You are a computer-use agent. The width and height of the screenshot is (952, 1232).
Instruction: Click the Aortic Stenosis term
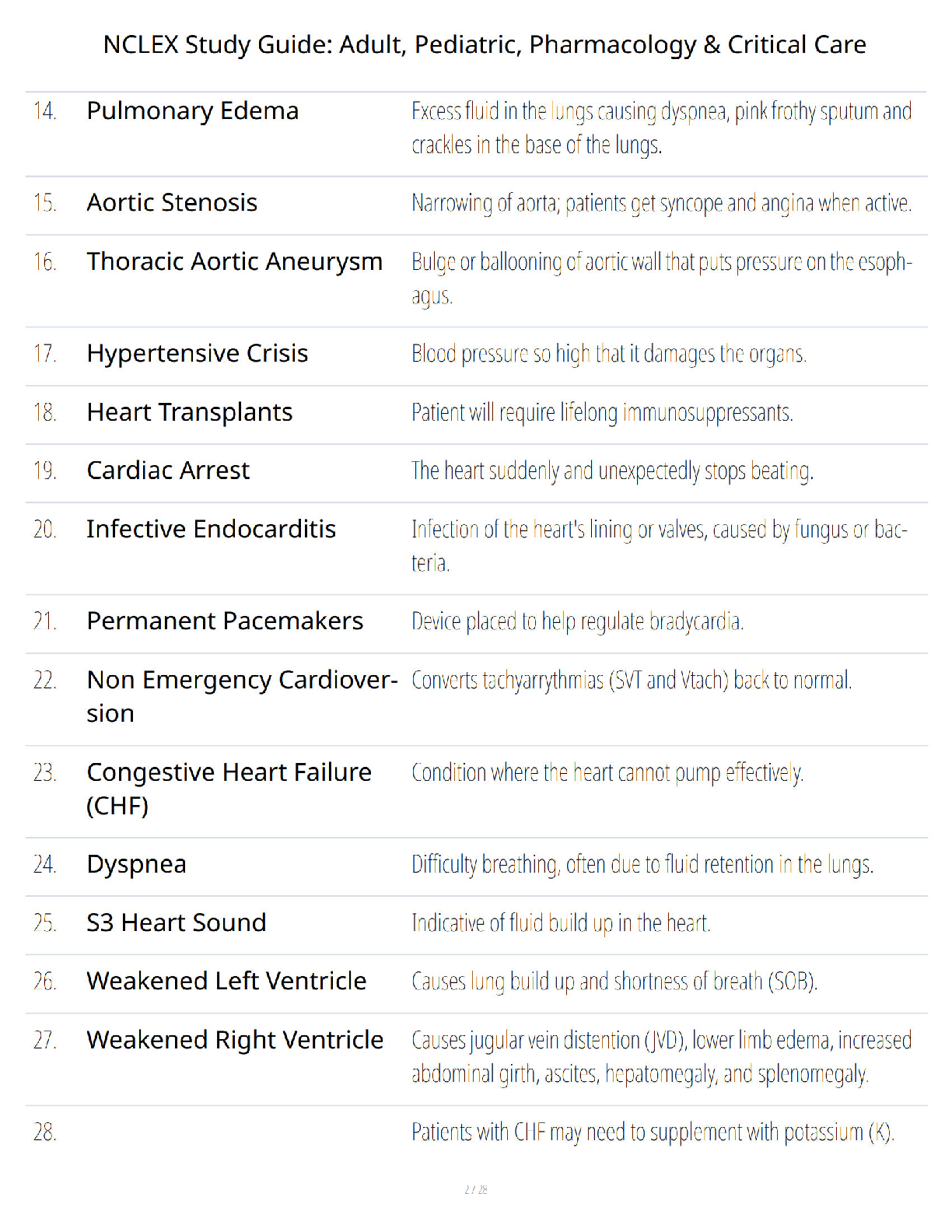(x=172, y=203)
